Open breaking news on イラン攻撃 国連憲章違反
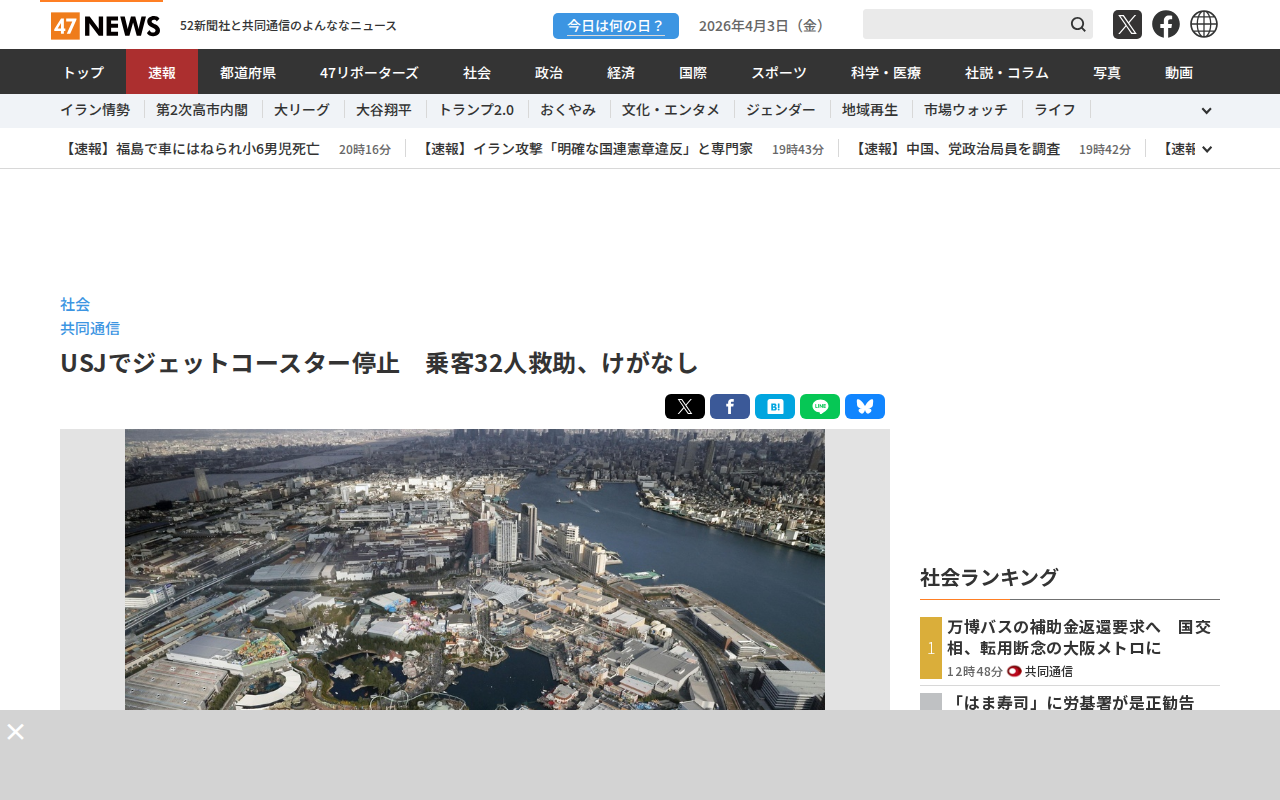Image resolution: width=1280 pixels, height=800 pixels. 585,149
